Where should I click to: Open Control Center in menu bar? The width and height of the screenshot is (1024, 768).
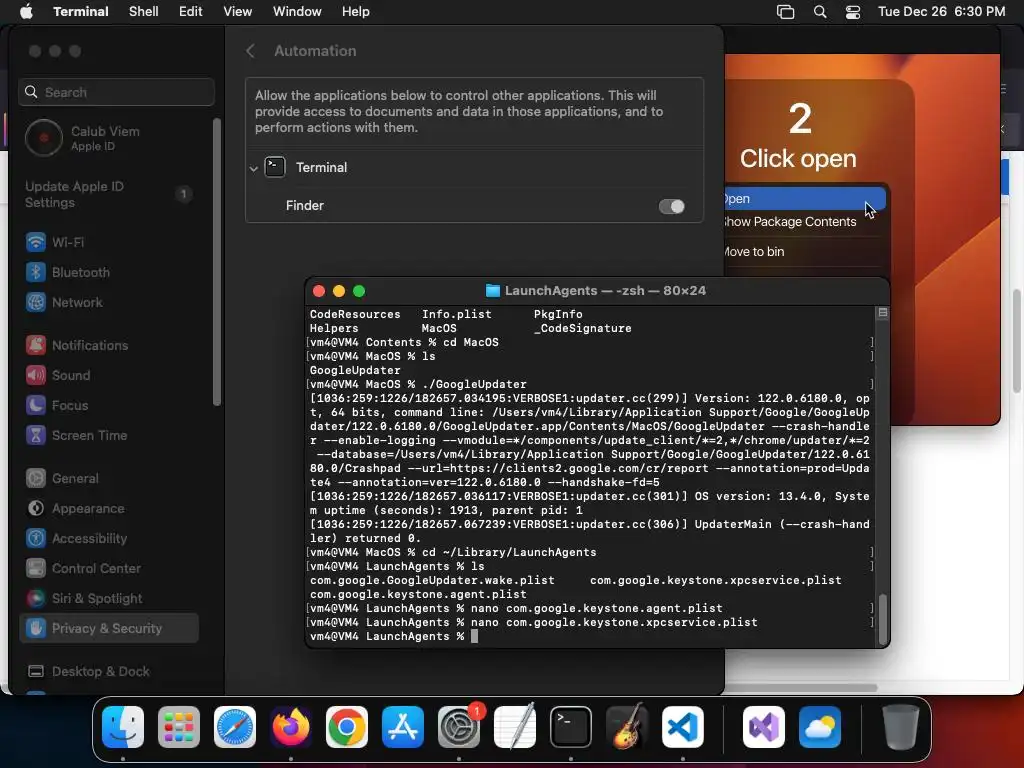pos(853,11)
